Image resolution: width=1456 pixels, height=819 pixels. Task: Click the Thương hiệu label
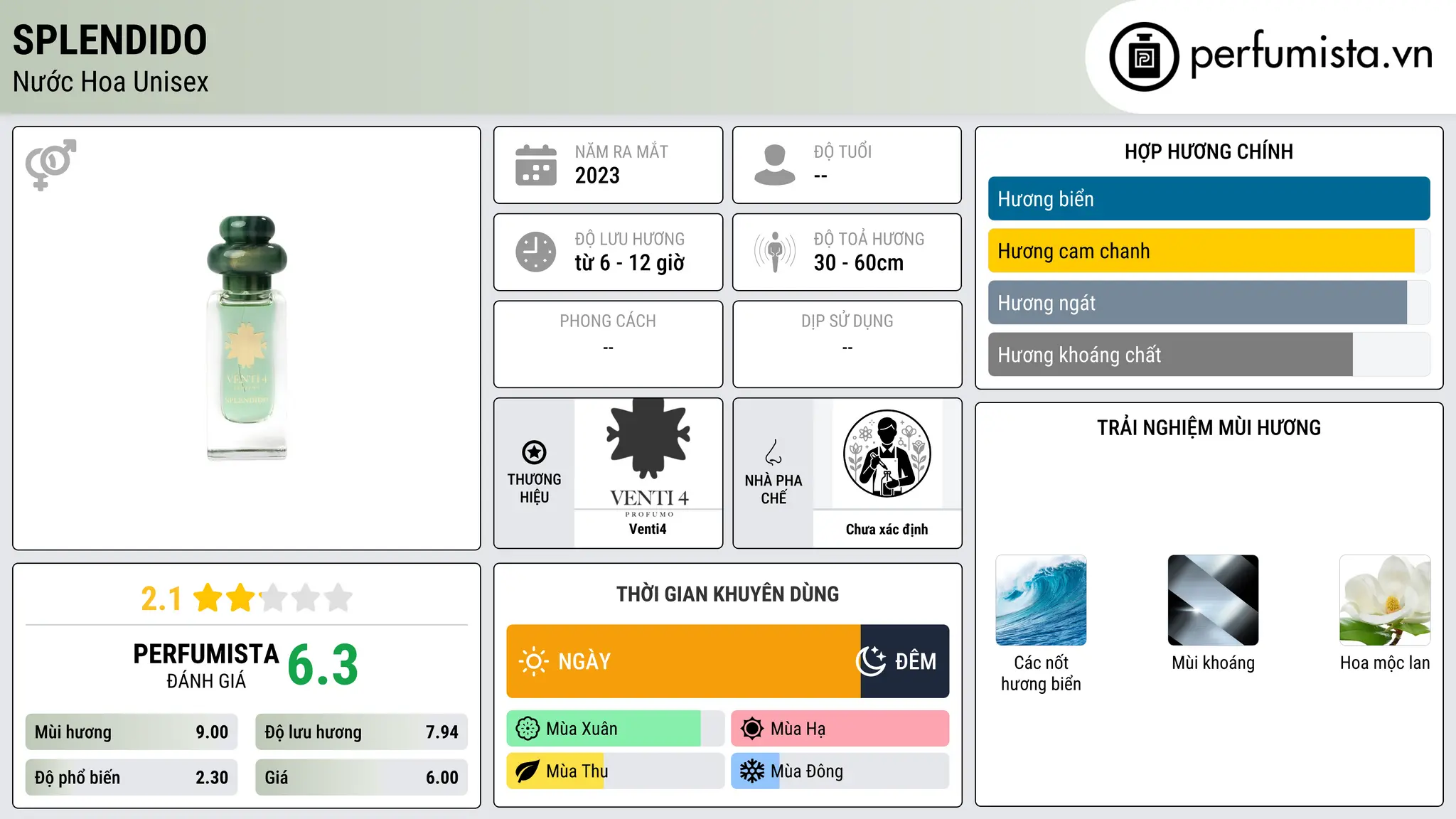pyautogui.click(x=534, y=488)
